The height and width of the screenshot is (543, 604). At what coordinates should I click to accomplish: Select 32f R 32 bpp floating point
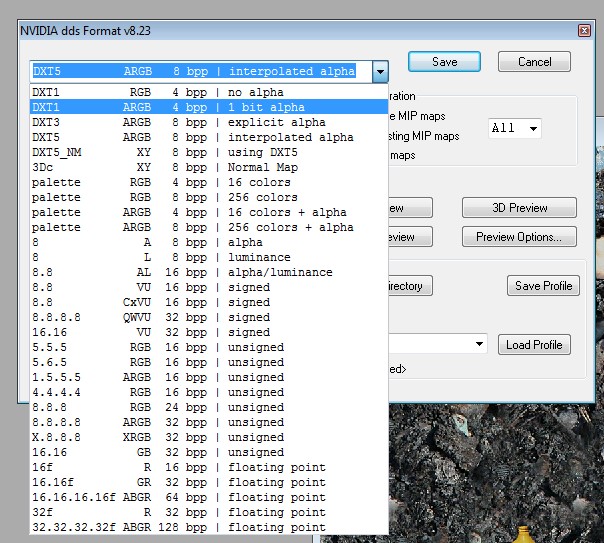coord(209,513)
